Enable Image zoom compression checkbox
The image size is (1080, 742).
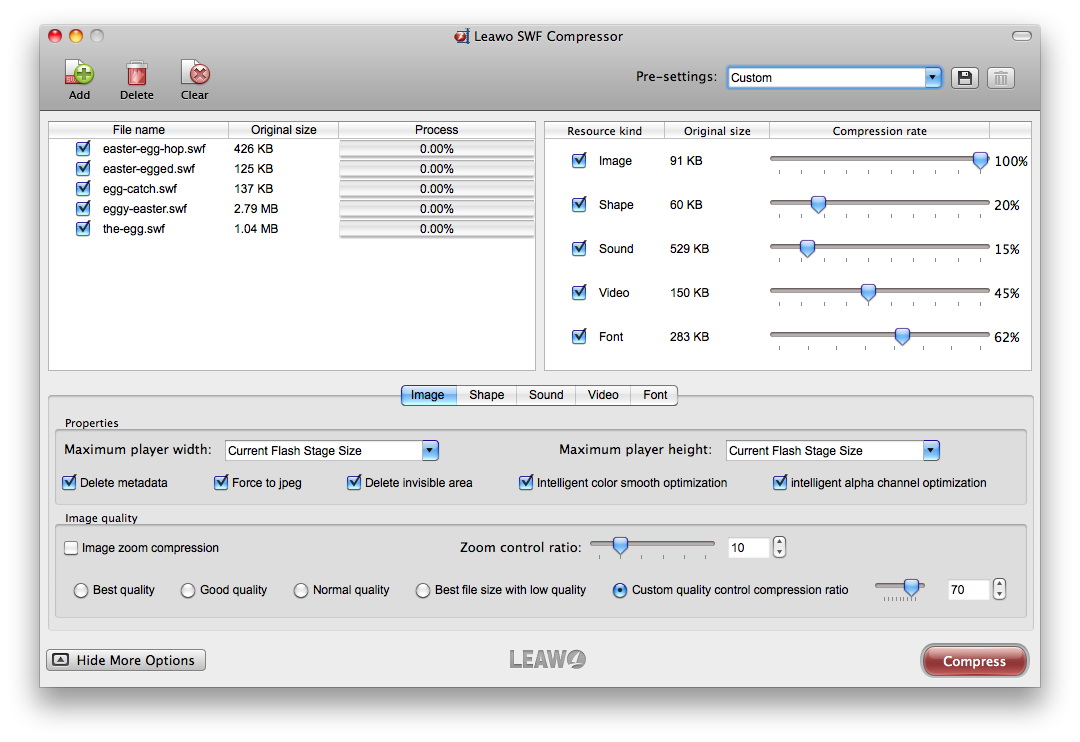pos(71,548)
